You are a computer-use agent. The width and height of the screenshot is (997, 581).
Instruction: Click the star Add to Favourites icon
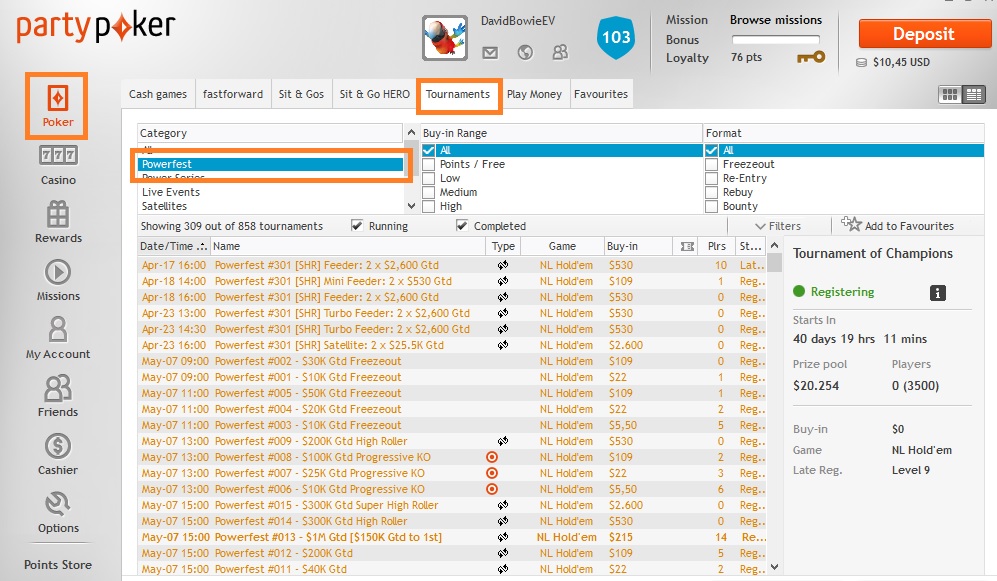[851, 224]
